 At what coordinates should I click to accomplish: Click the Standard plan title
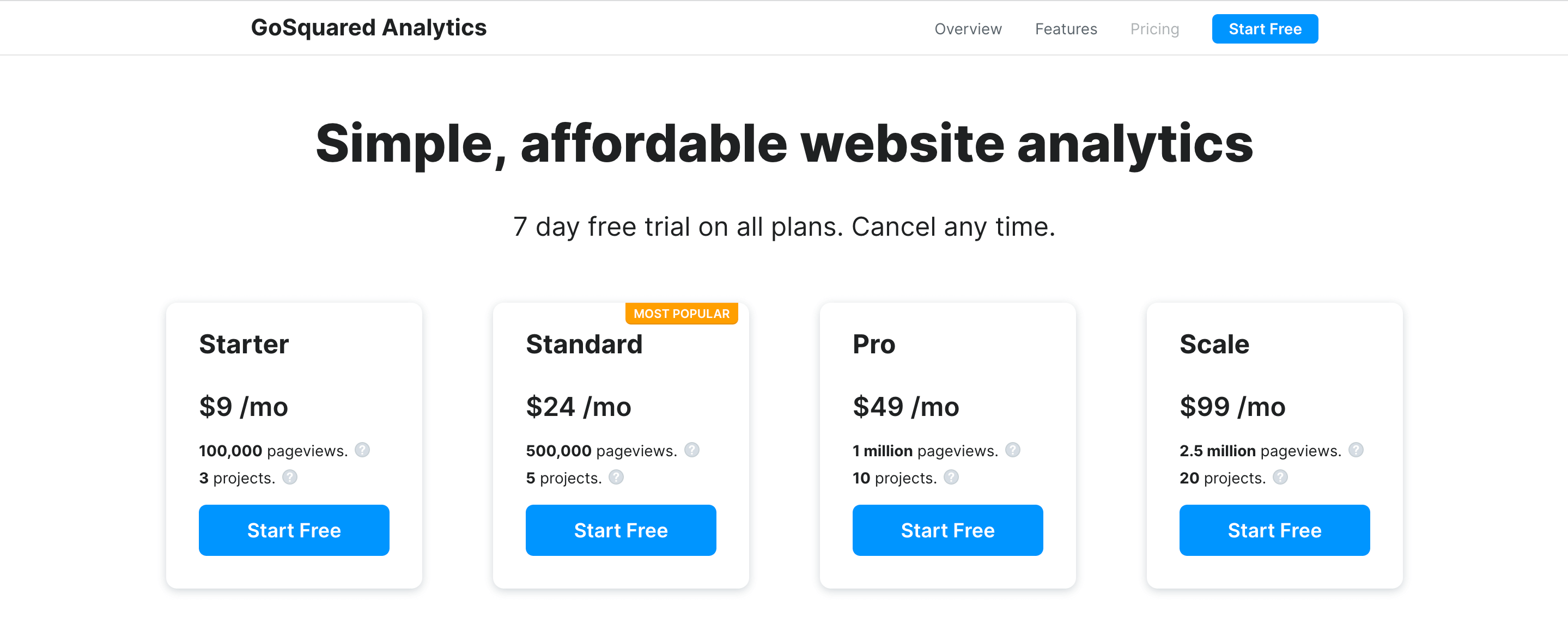[584, 344]
